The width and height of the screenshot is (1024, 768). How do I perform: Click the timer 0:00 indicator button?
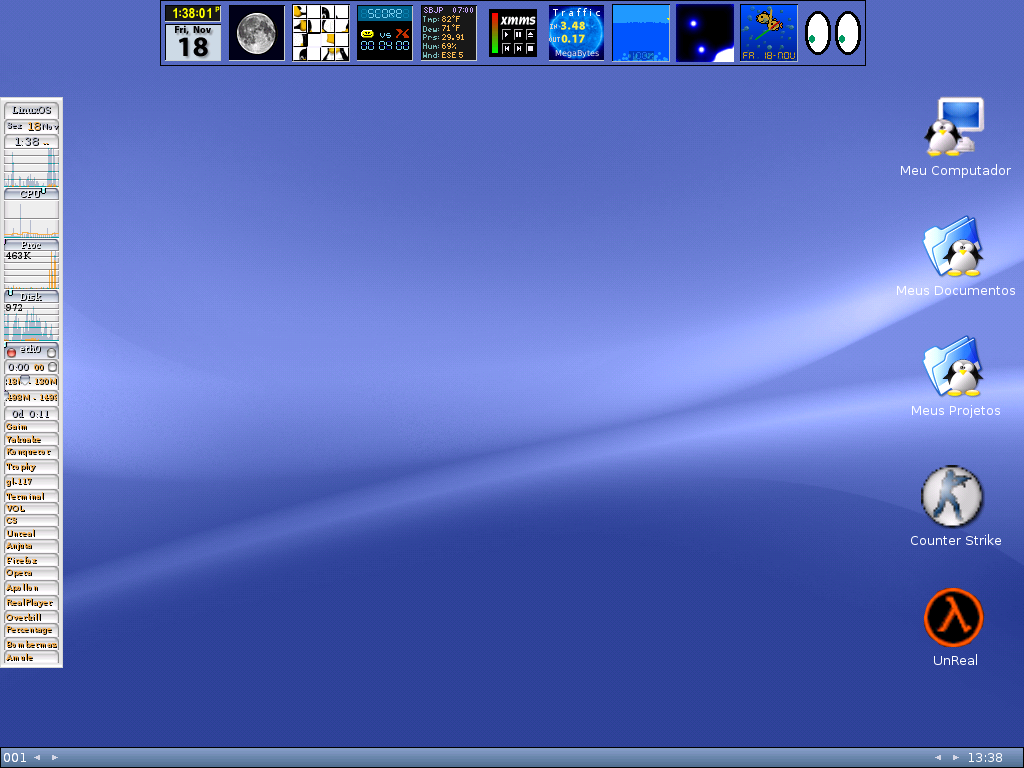[52, 367]
